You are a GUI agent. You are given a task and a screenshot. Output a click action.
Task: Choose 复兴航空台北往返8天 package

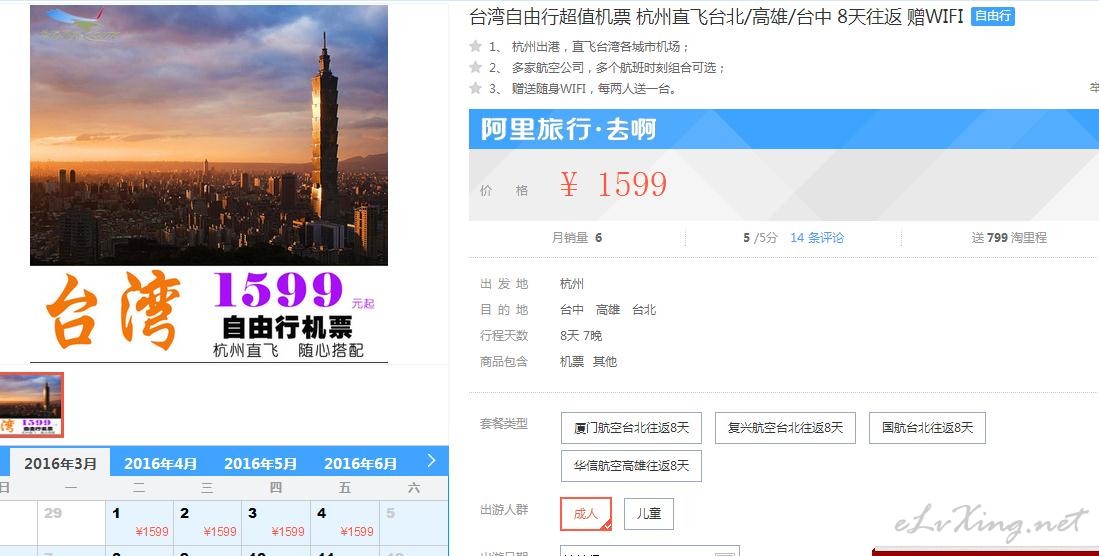pyautogui.click(x=785, y=428)
